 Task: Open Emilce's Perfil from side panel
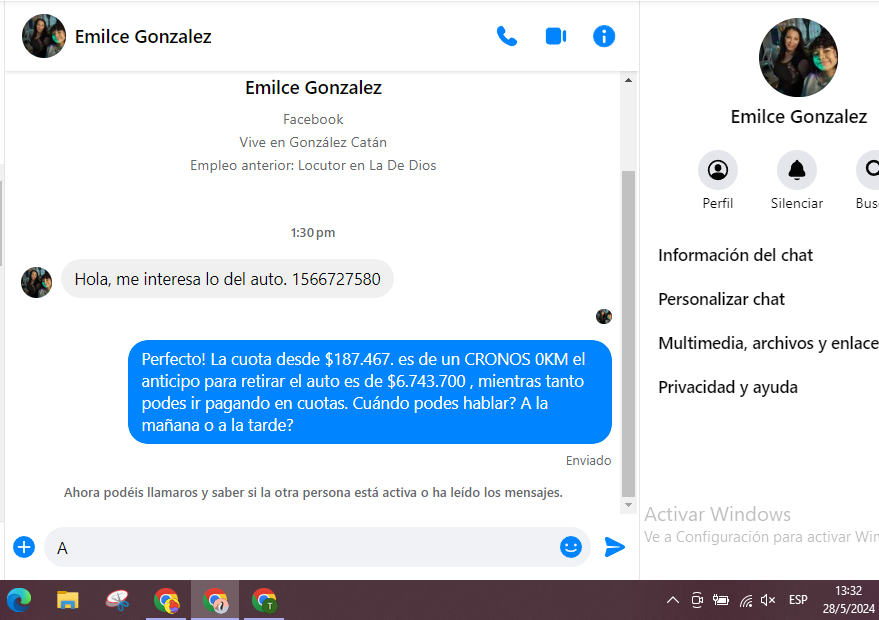[718, 171]
